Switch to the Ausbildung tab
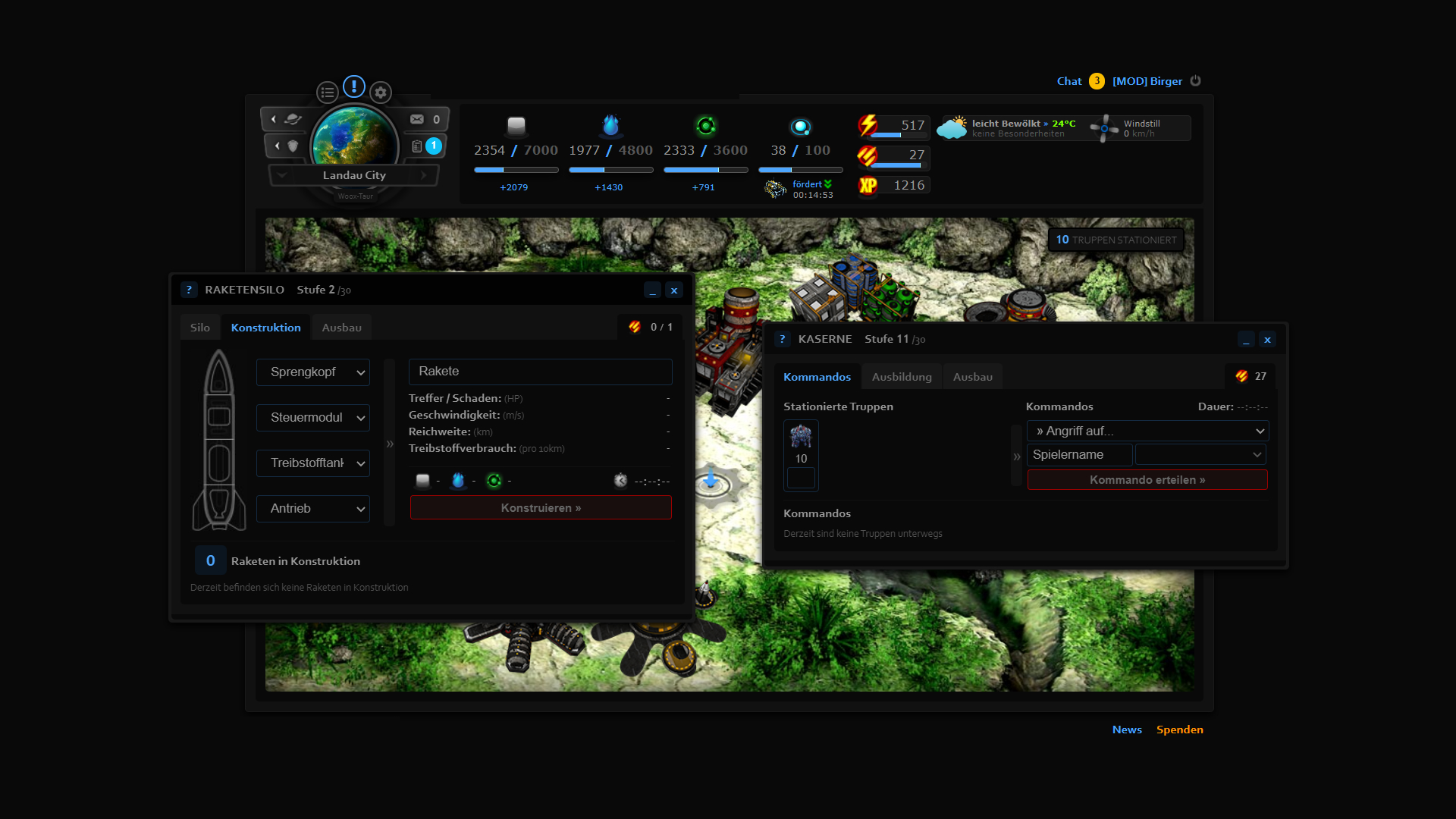The image size is (1456, 819). click(902, 377)
